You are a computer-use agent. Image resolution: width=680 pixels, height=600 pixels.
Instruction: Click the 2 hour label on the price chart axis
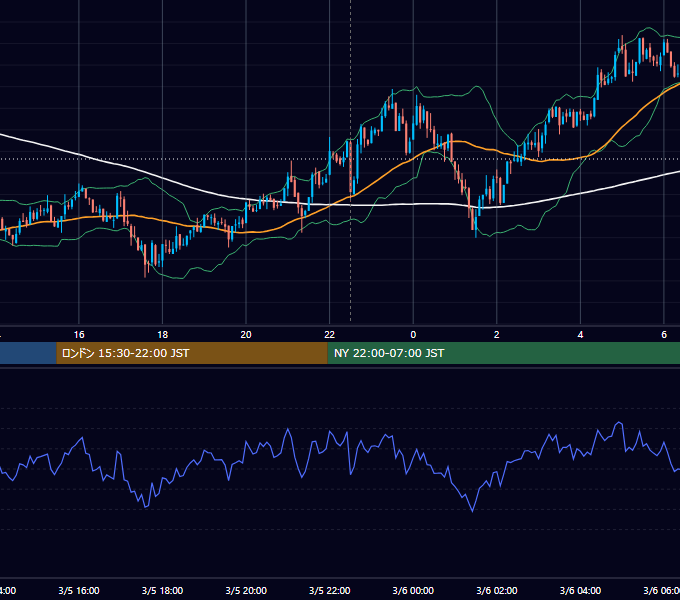click(x=497, y=335)
